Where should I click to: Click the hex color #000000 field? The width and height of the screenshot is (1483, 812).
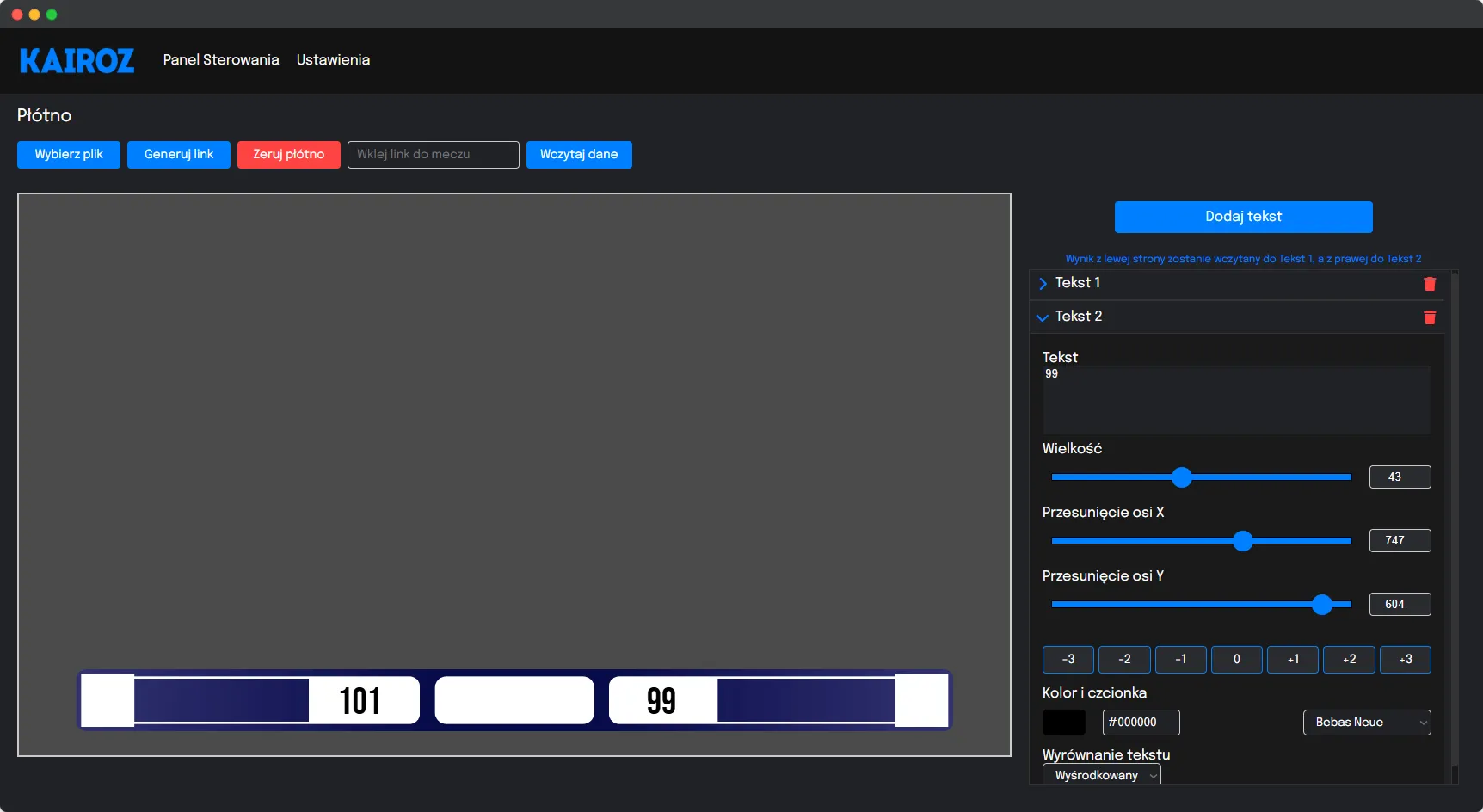[x=1141, y=723]
